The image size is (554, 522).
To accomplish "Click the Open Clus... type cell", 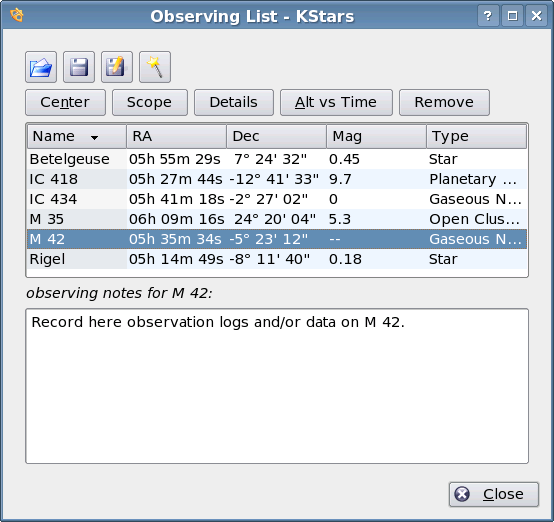I will coord(475,219).
